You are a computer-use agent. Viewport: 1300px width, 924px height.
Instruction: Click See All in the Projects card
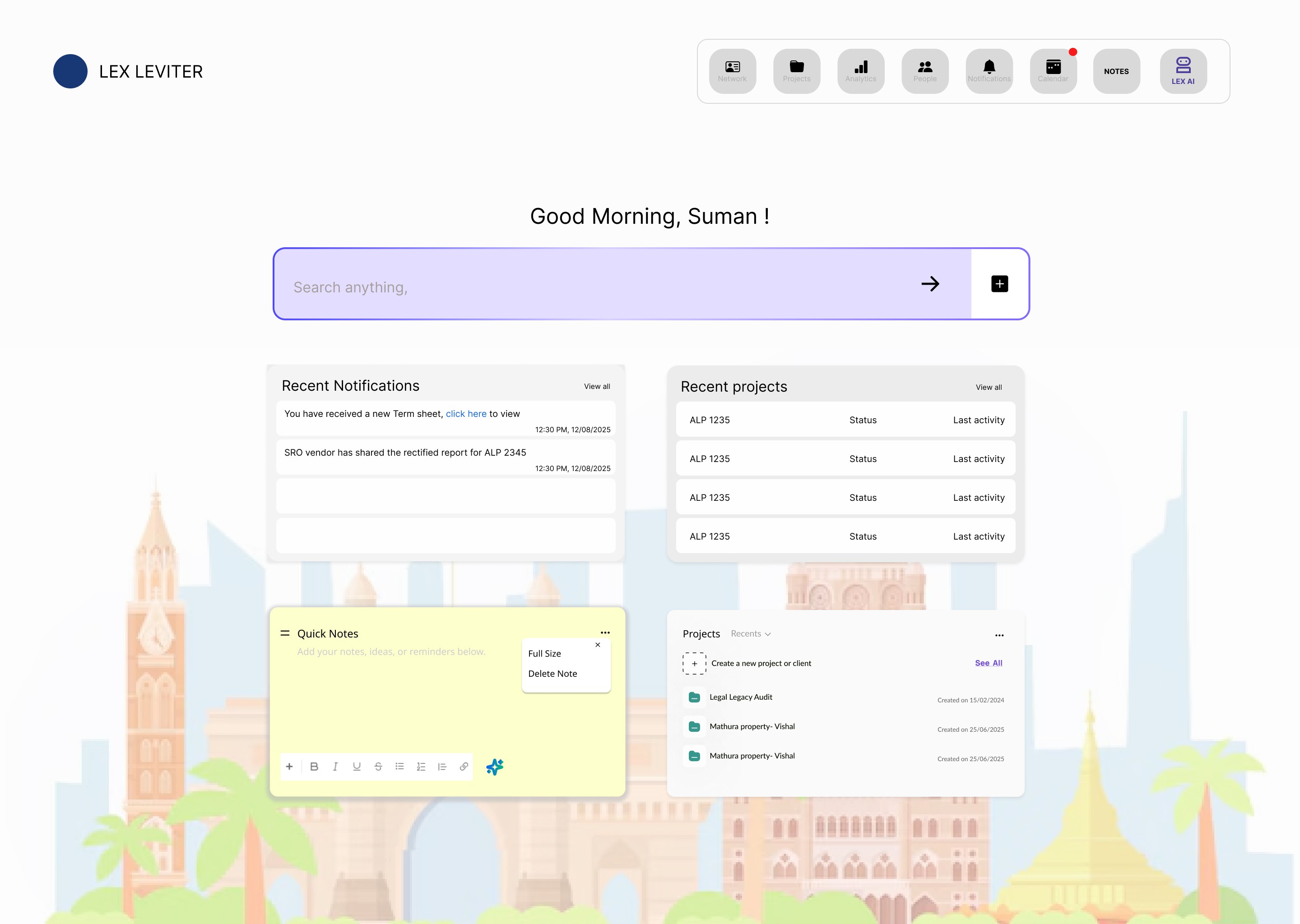(x=988, y=663)
